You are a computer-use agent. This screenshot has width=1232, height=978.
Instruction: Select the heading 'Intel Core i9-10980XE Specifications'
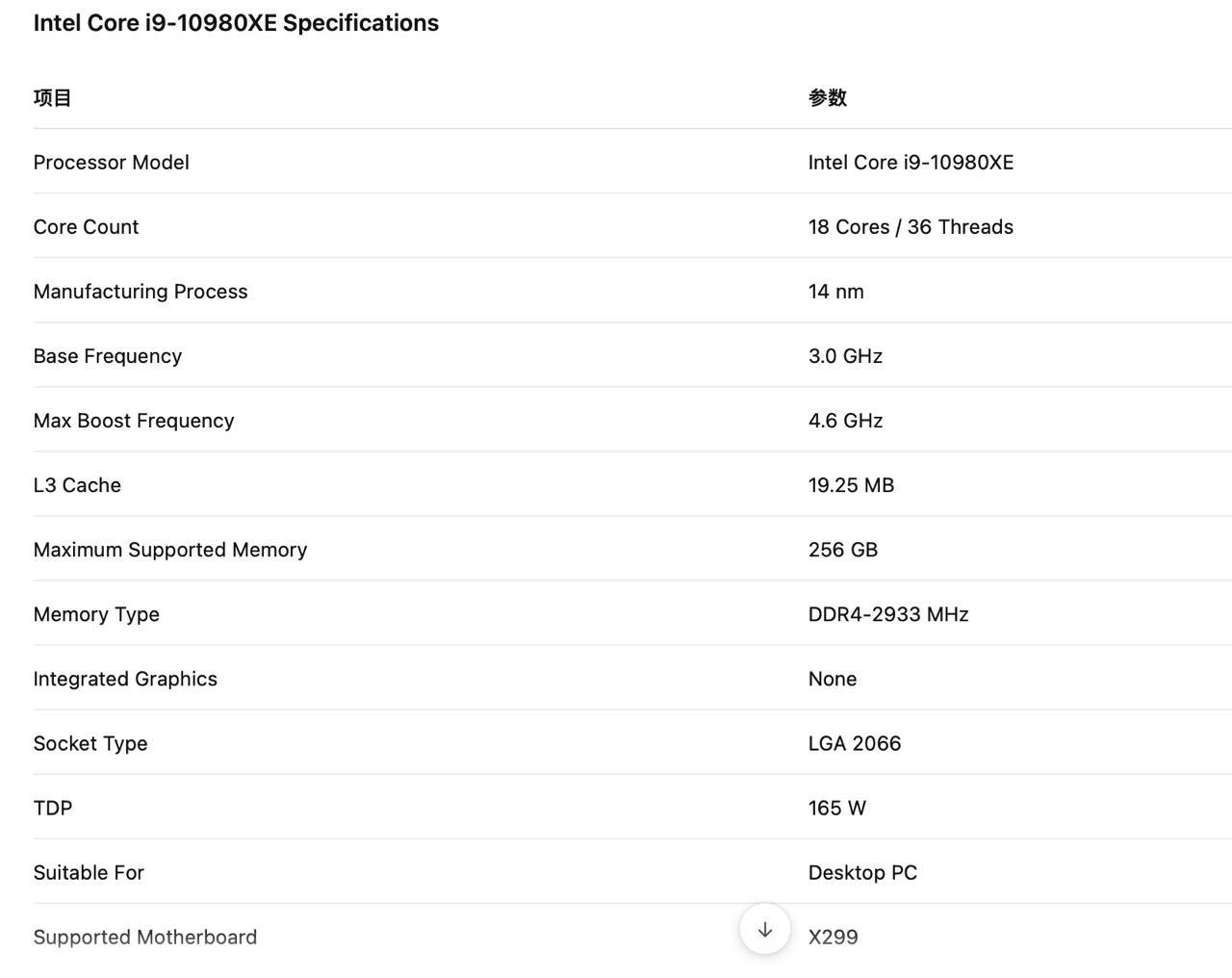pos(236,23)
